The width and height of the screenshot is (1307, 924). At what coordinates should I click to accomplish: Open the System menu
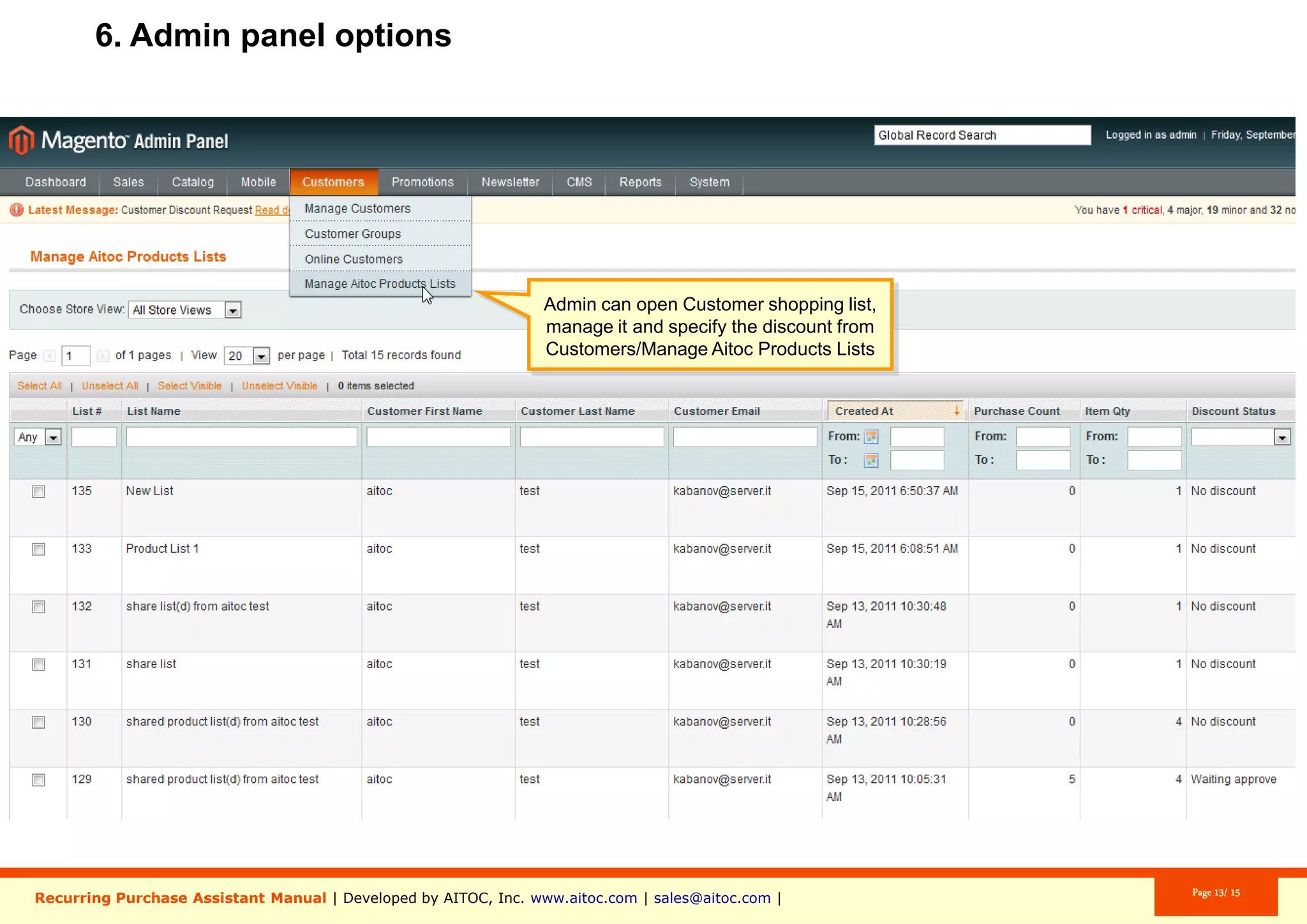tap(710, 182)
